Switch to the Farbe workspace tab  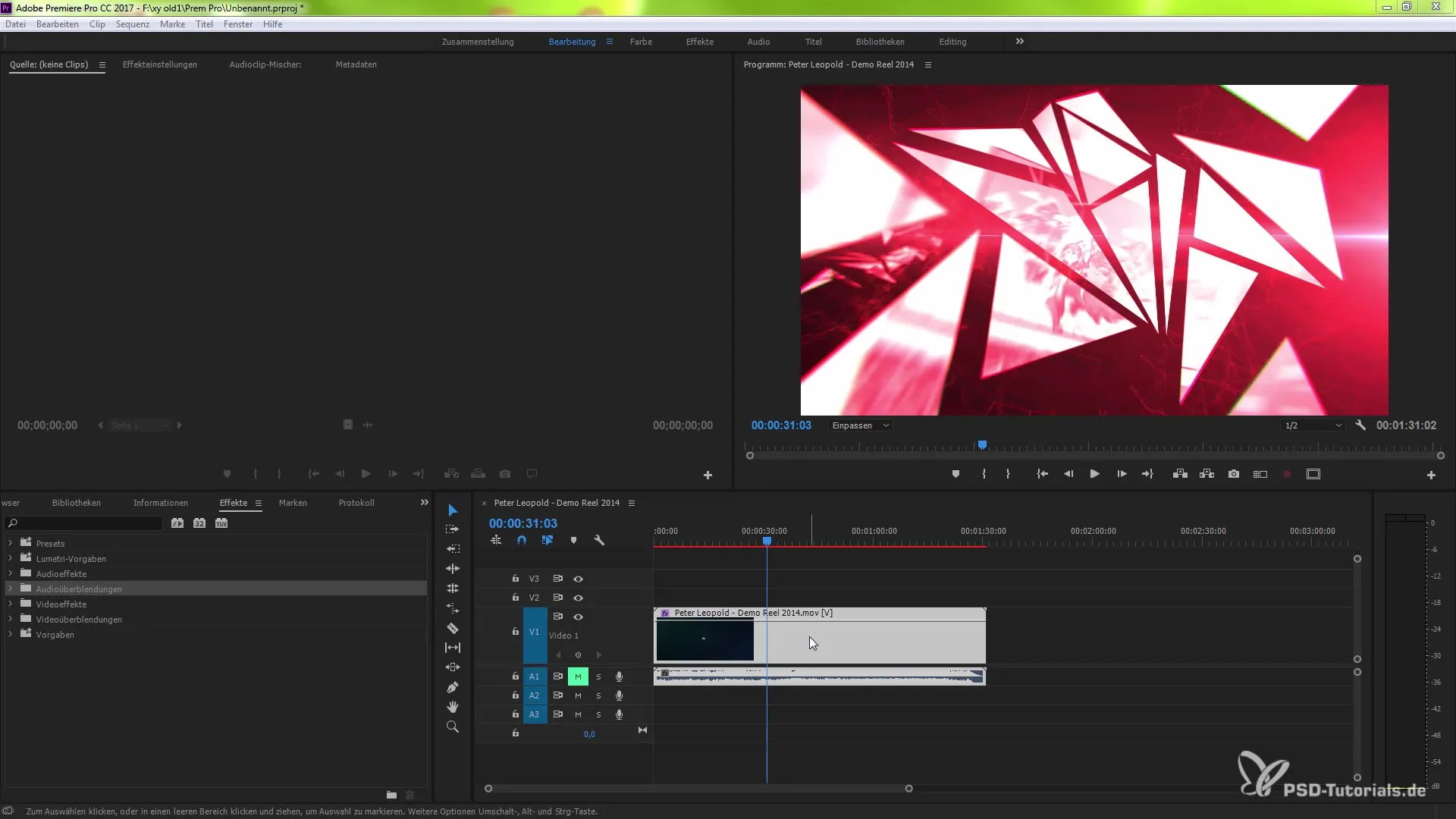click(x=640, y=42)
